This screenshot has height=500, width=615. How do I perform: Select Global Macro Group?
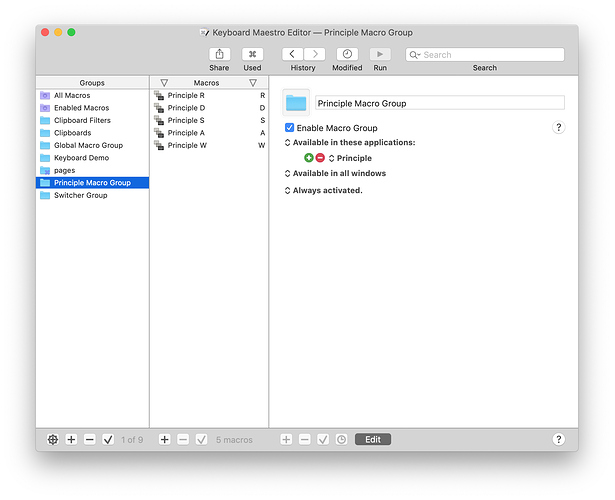92,145
